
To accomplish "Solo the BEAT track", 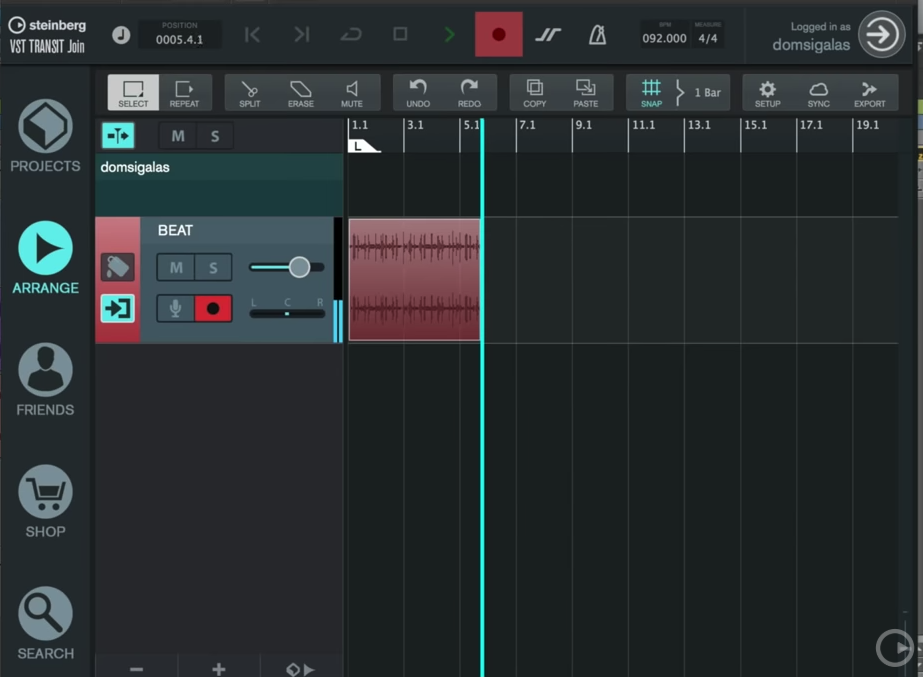I will coord(213,268).
